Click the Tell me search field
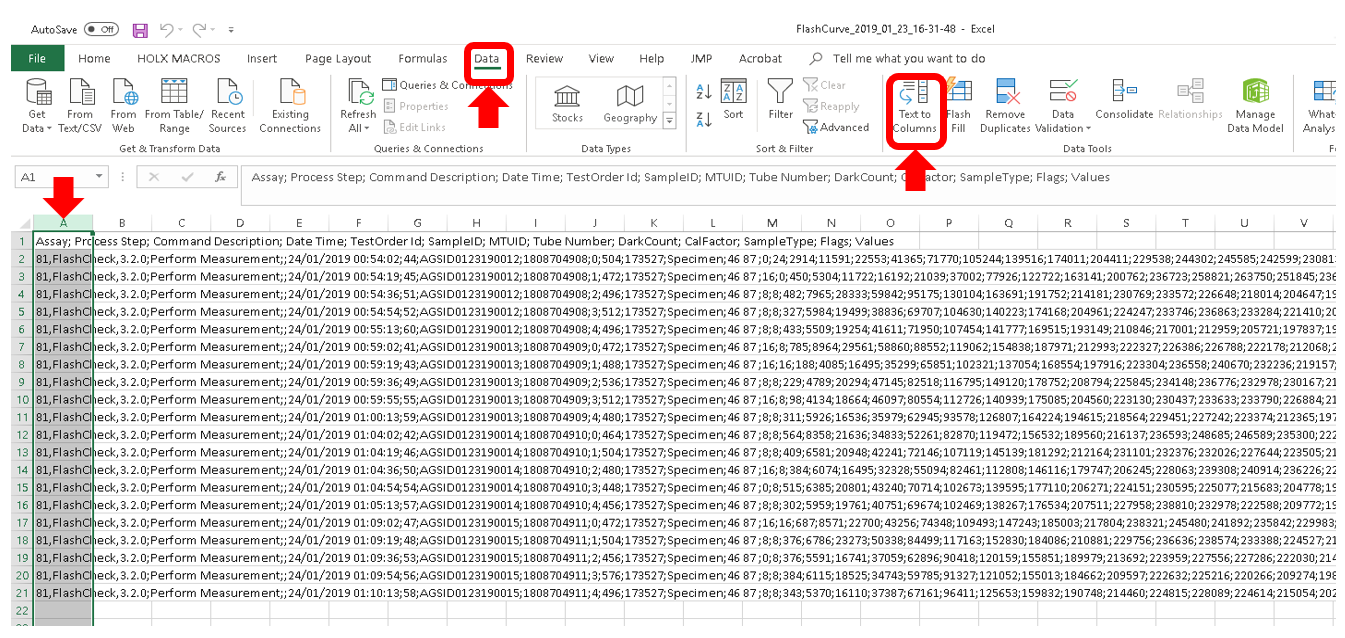 [x=908, y=59]
